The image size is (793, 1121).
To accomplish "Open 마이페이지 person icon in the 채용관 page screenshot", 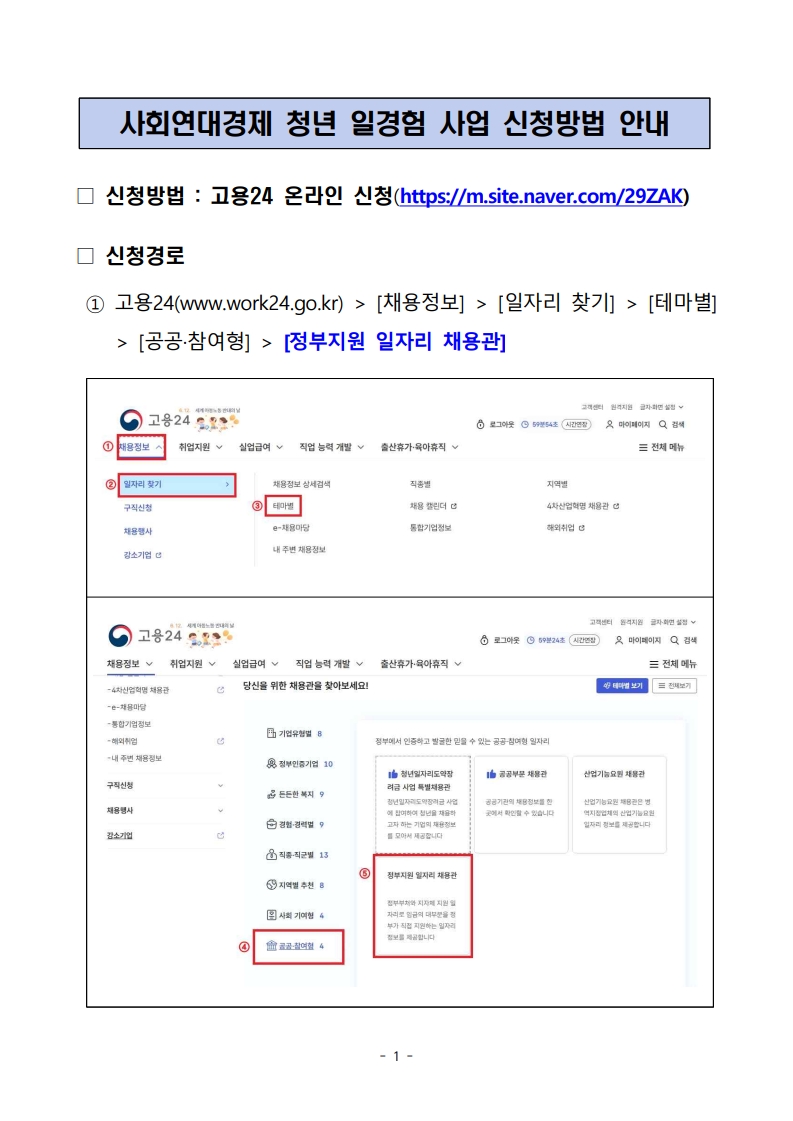I will tap(619, 641).
